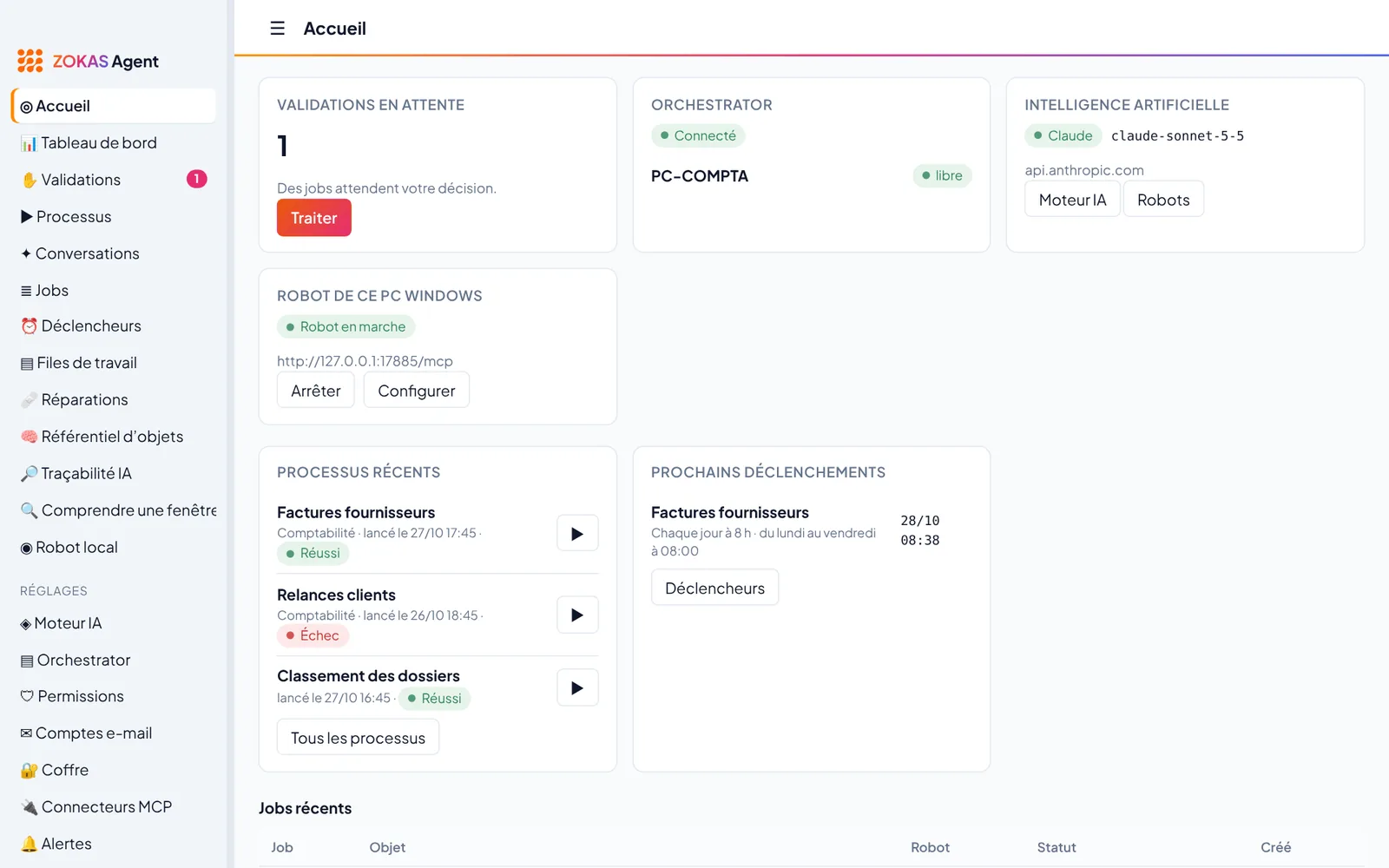Select Accueil in sidebar

114,106
